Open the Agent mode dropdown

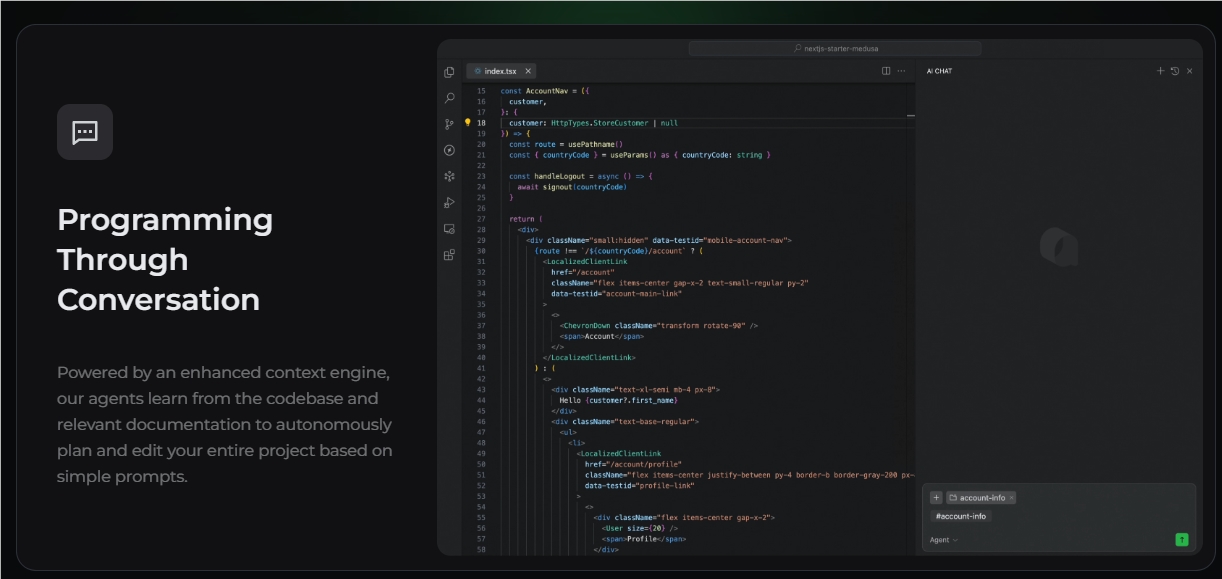[x=941, y=539]
